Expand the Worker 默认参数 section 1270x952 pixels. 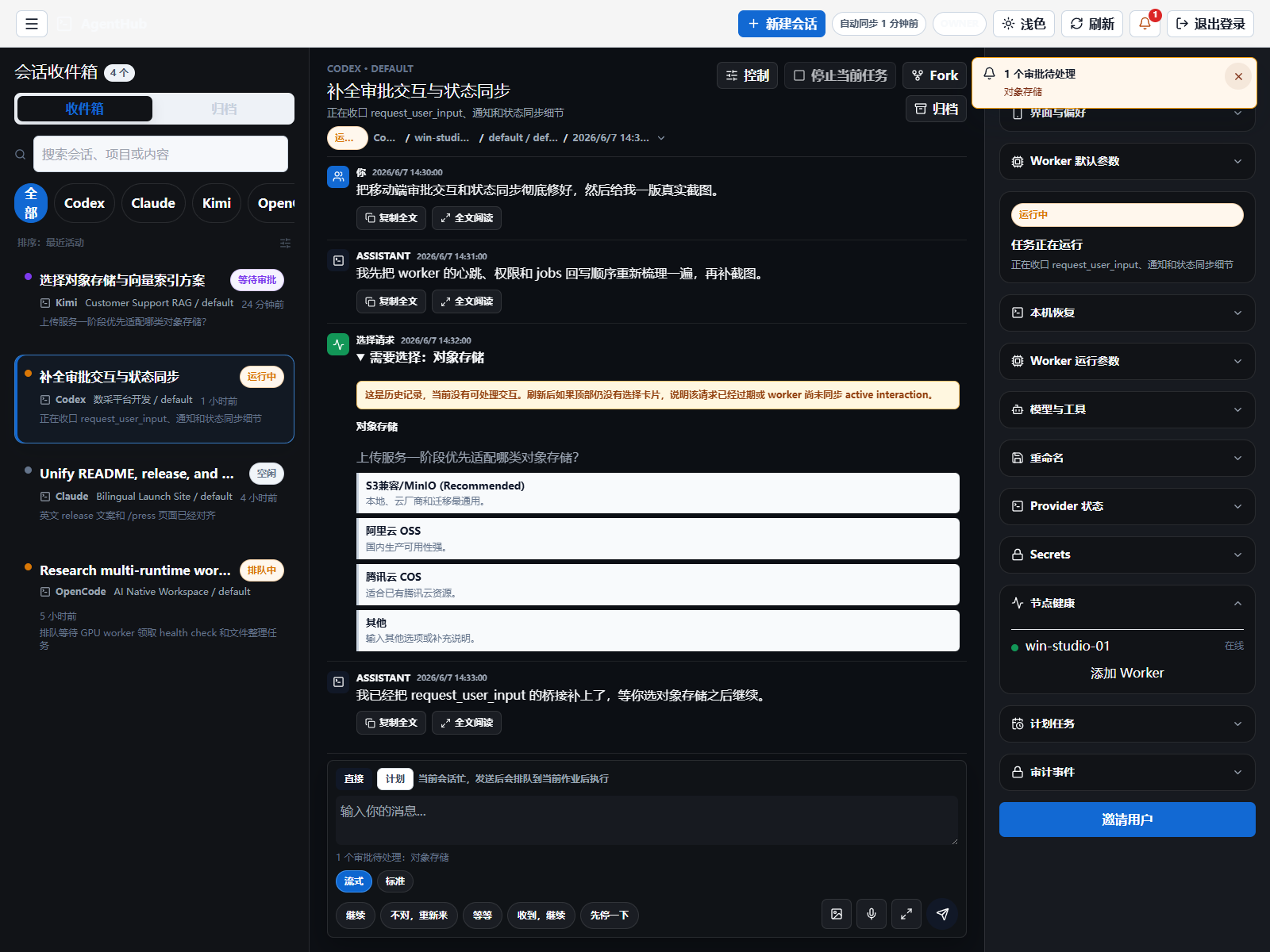pyautogui.click(x=1127, y=161)
